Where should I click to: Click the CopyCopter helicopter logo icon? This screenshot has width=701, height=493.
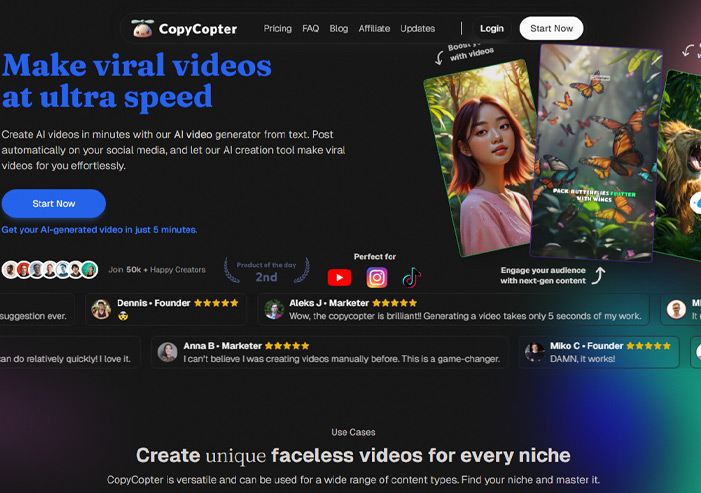(144, 28)
